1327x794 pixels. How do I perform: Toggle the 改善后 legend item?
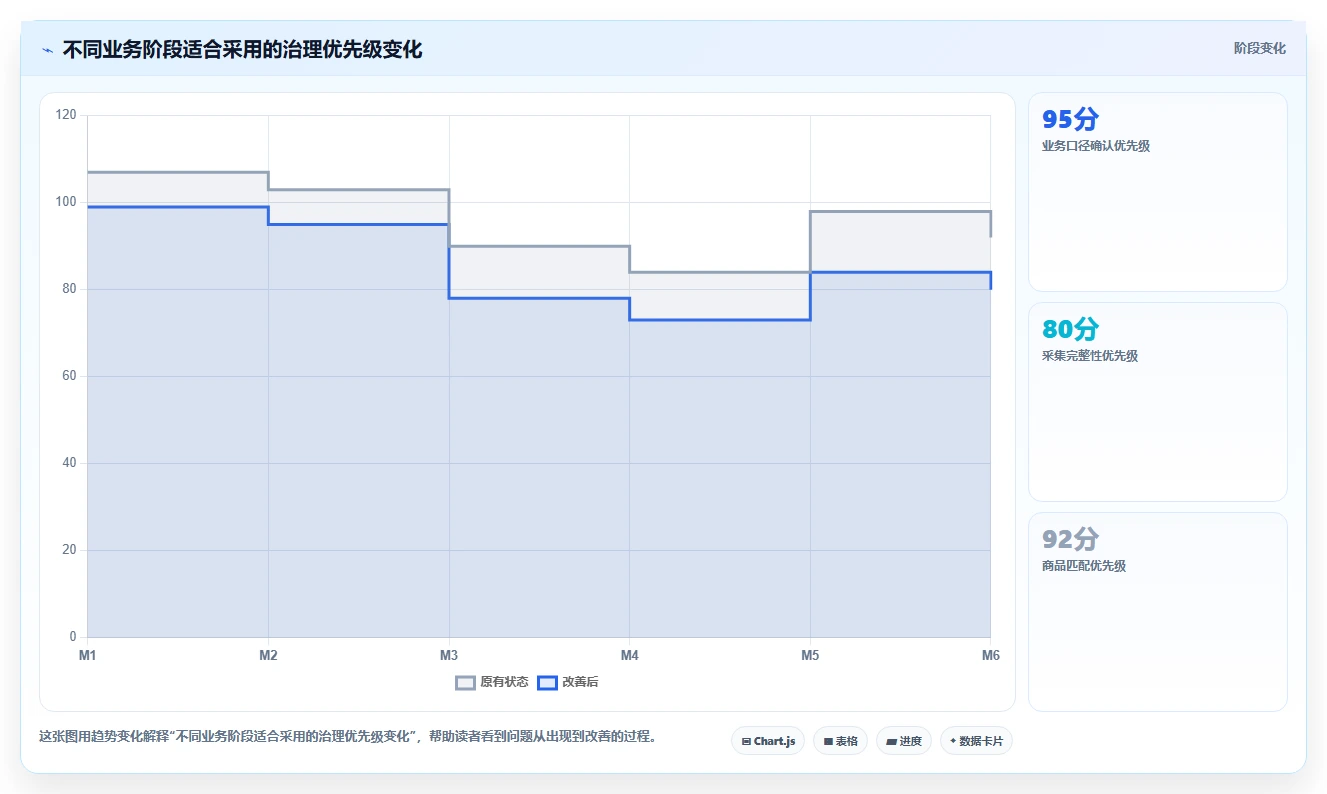click(x=568, y=682)
